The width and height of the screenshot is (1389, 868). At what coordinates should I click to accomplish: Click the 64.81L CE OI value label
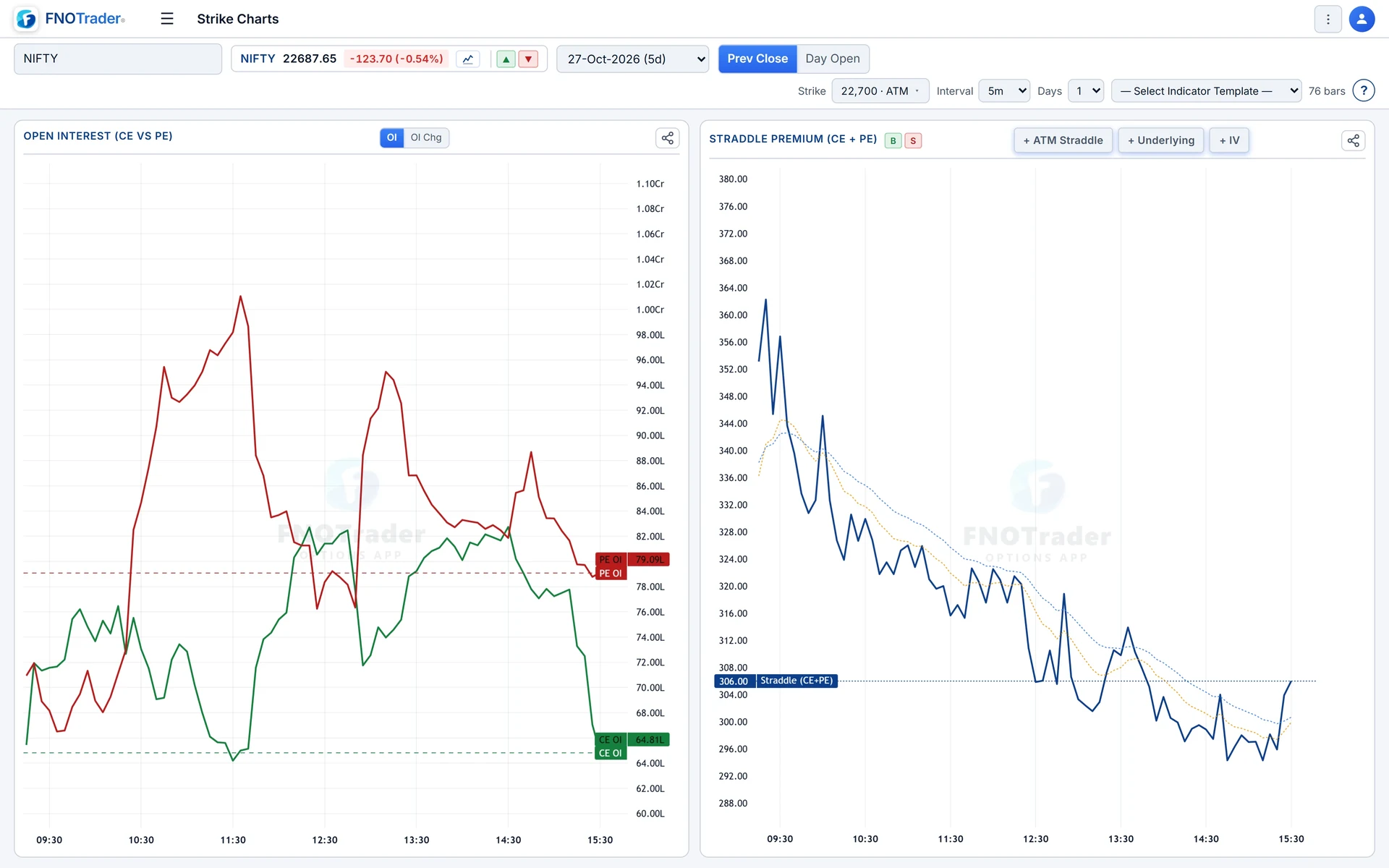point(649,739)
